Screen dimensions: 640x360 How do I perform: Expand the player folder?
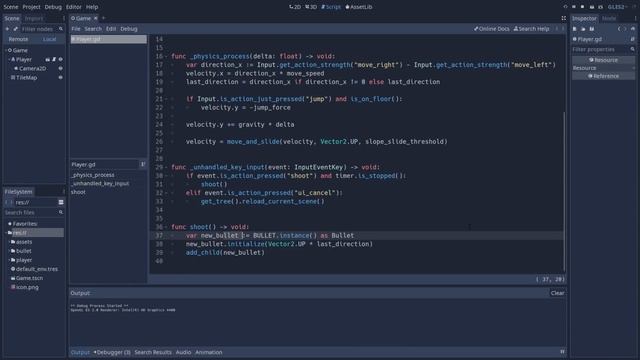point(9,260)
